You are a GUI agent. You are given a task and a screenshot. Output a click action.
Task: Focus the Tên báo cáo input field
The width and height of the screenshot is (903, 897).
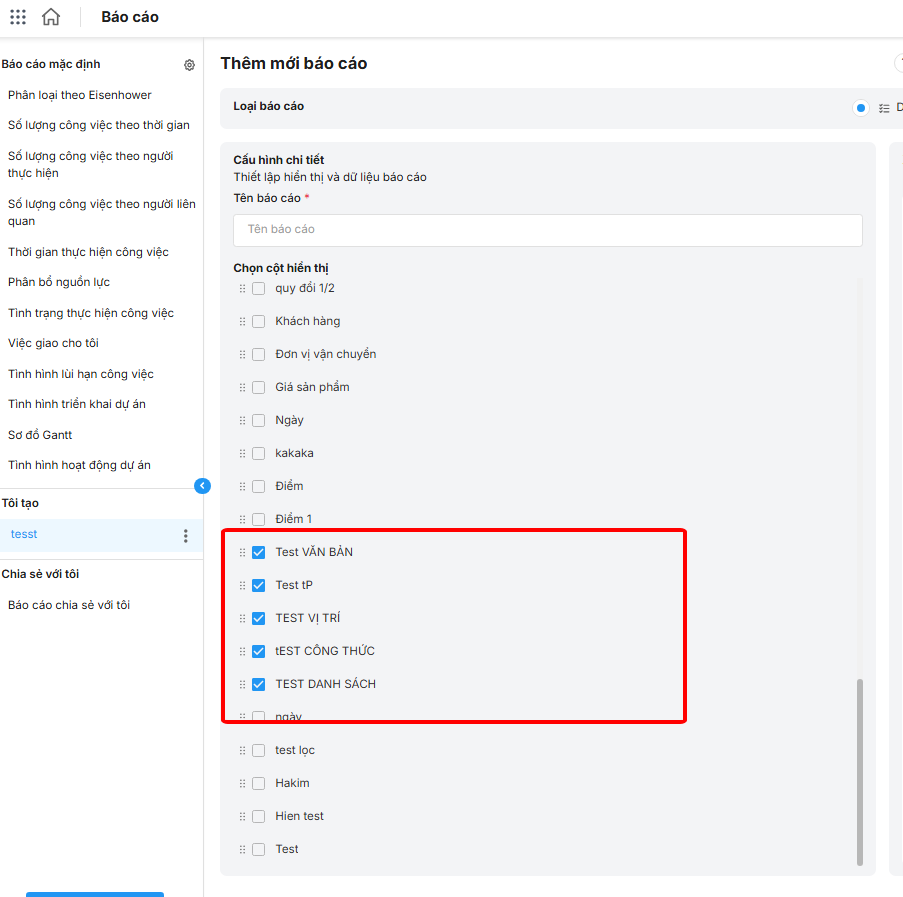point(548,230)
